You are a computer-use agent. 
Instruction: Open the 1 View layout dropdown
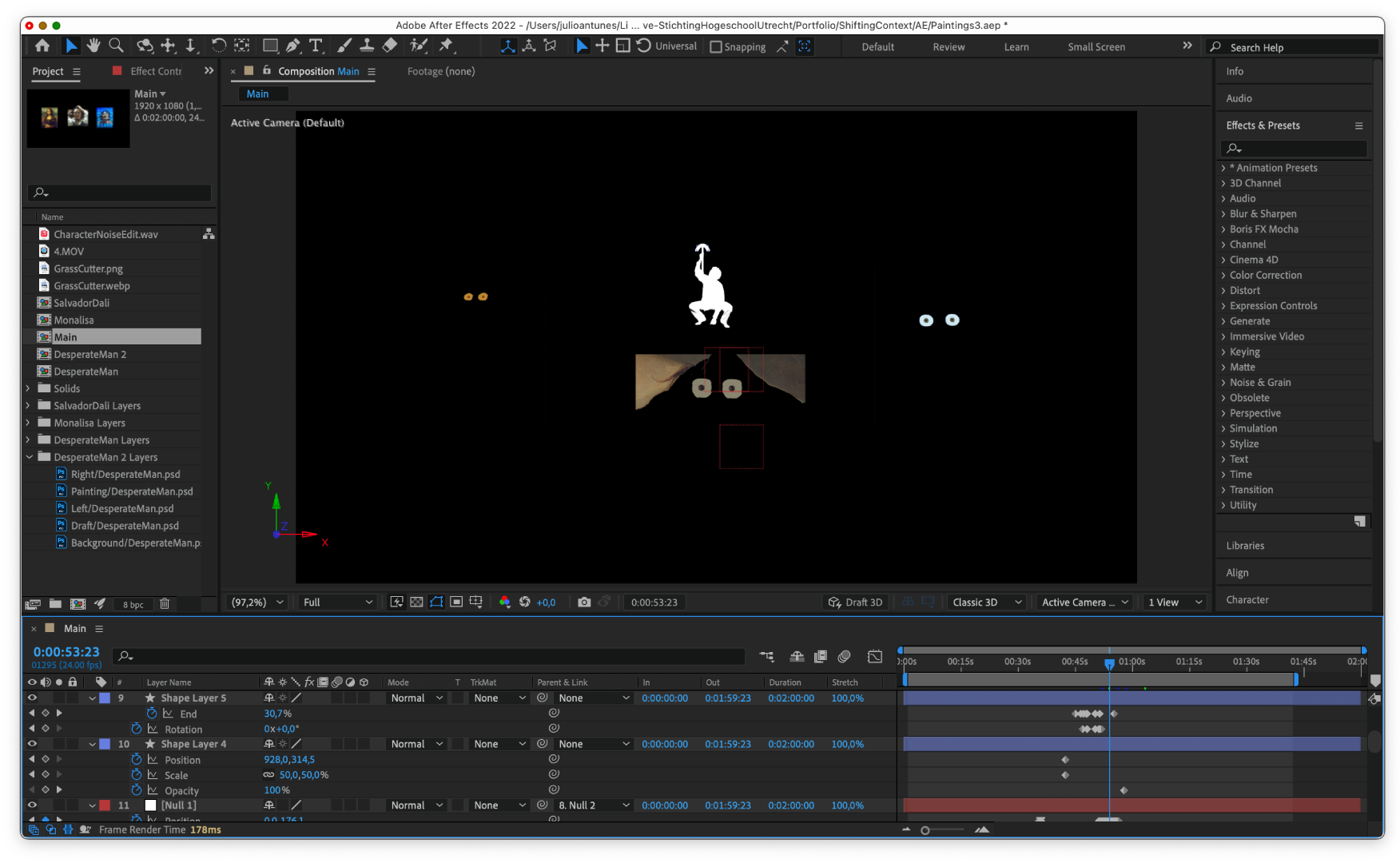(1175, 603)
